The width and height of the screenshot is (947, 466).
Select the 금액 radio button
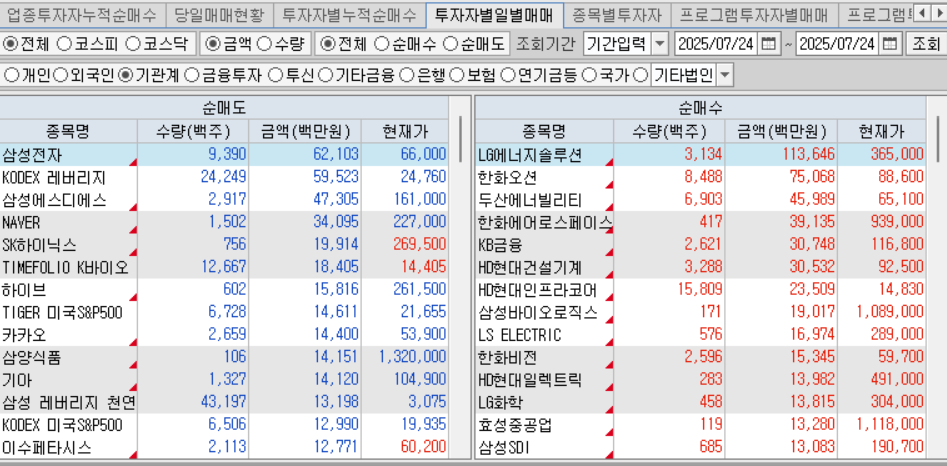(213, 44)
